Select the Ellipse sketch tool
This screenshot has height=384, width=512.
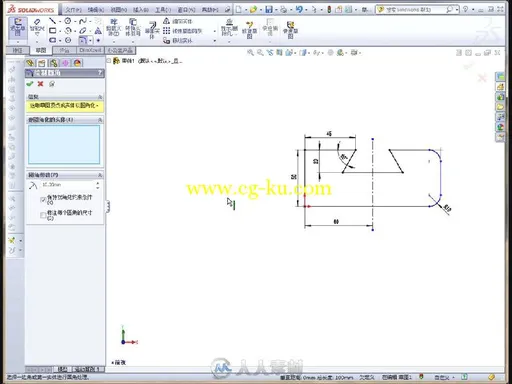pyautogui.click(x=82, y=31)
